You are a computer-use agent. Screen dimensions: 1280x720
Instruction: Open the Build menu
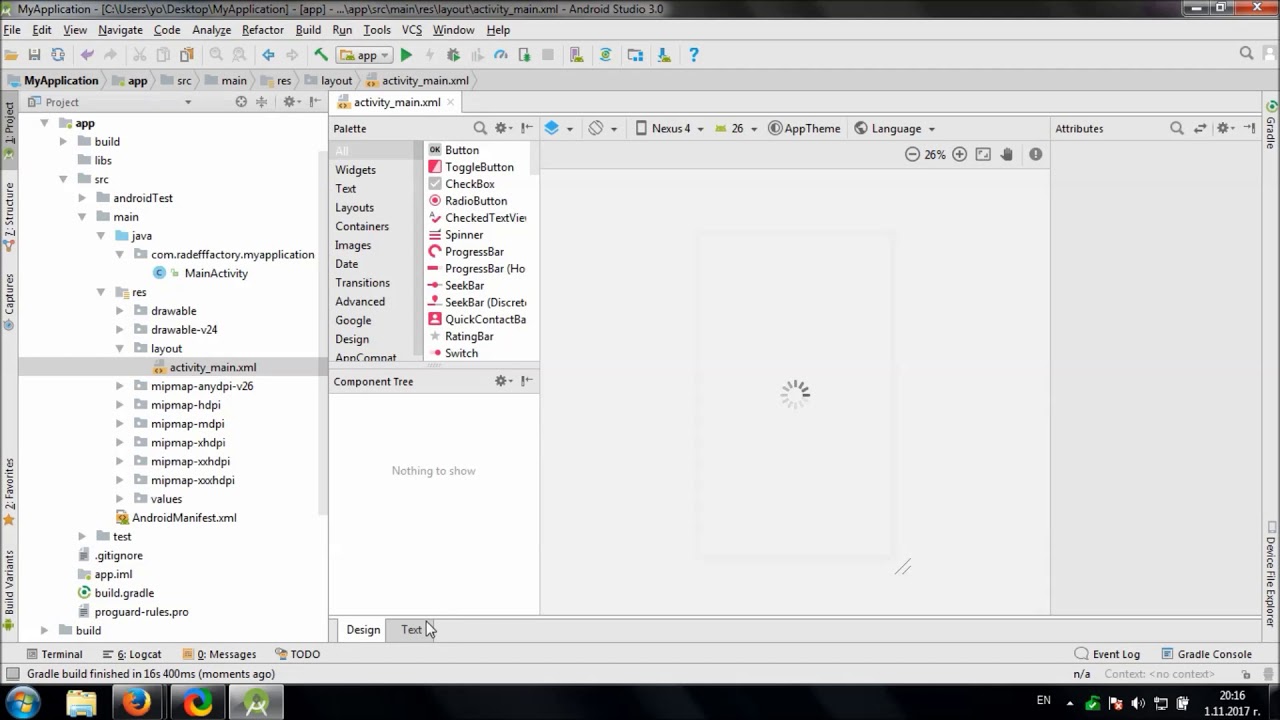(x=308, y=30)
